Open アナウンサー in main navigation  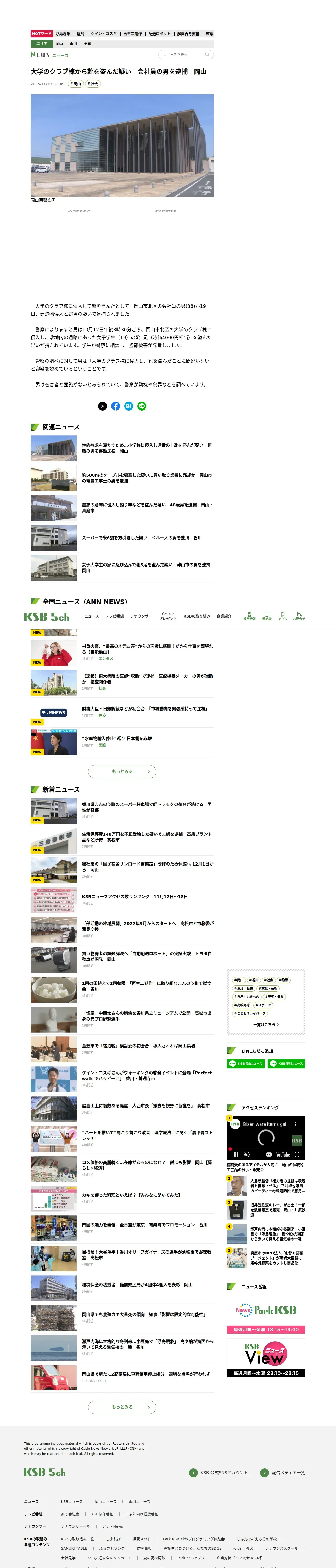(x=141, y=616)
